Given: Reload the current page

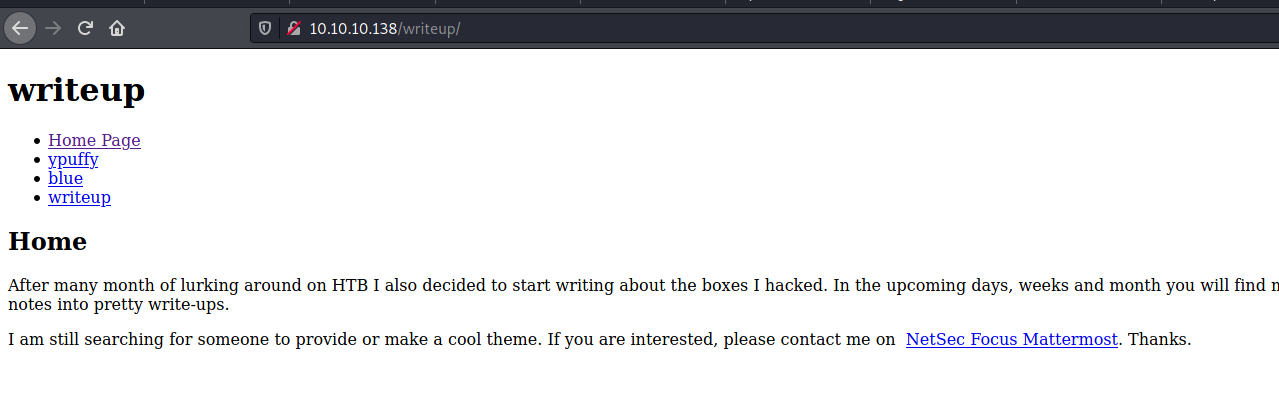Looking at the screenshot, I should click(85, 28).
